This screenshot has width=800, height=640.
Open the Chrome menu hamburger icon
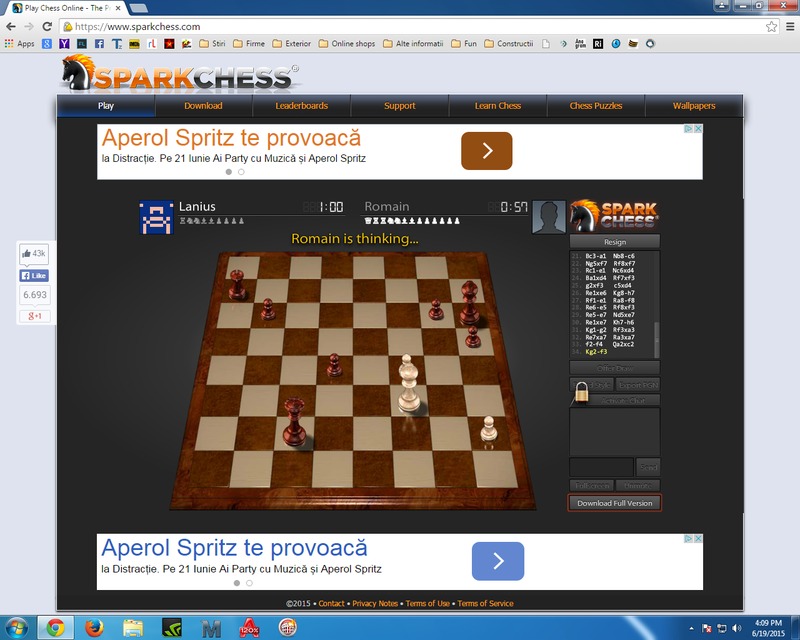pos(790,27)
